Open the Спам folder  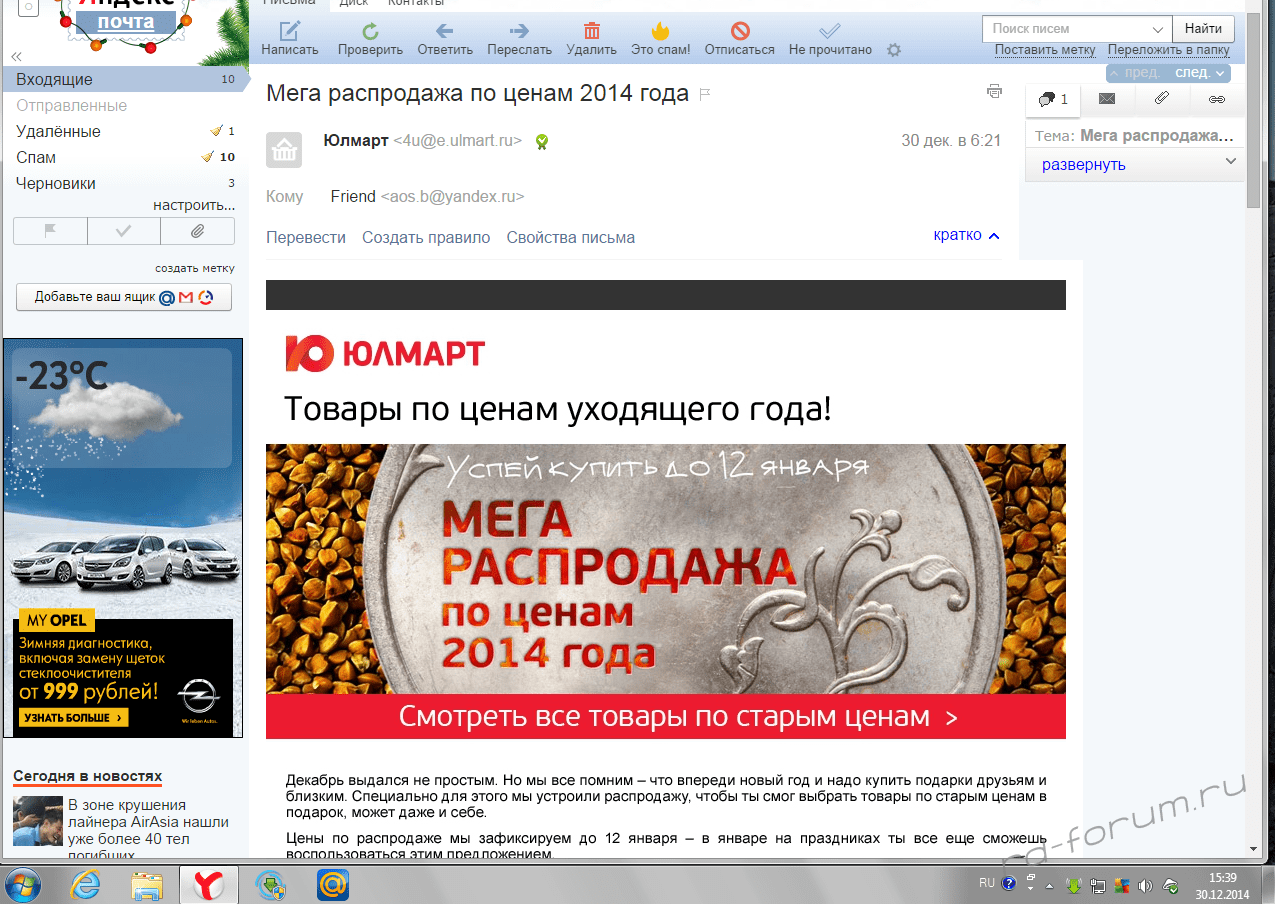(36, 157)
